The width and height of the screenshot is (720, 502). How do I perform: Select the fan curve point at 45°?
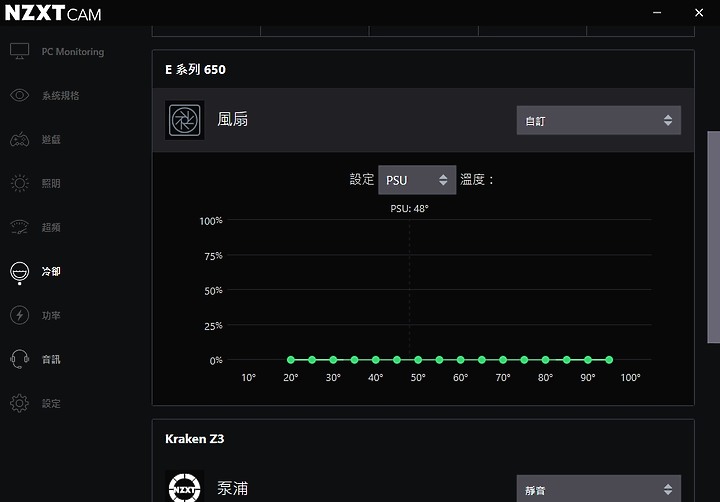click(x=397, y=360)
